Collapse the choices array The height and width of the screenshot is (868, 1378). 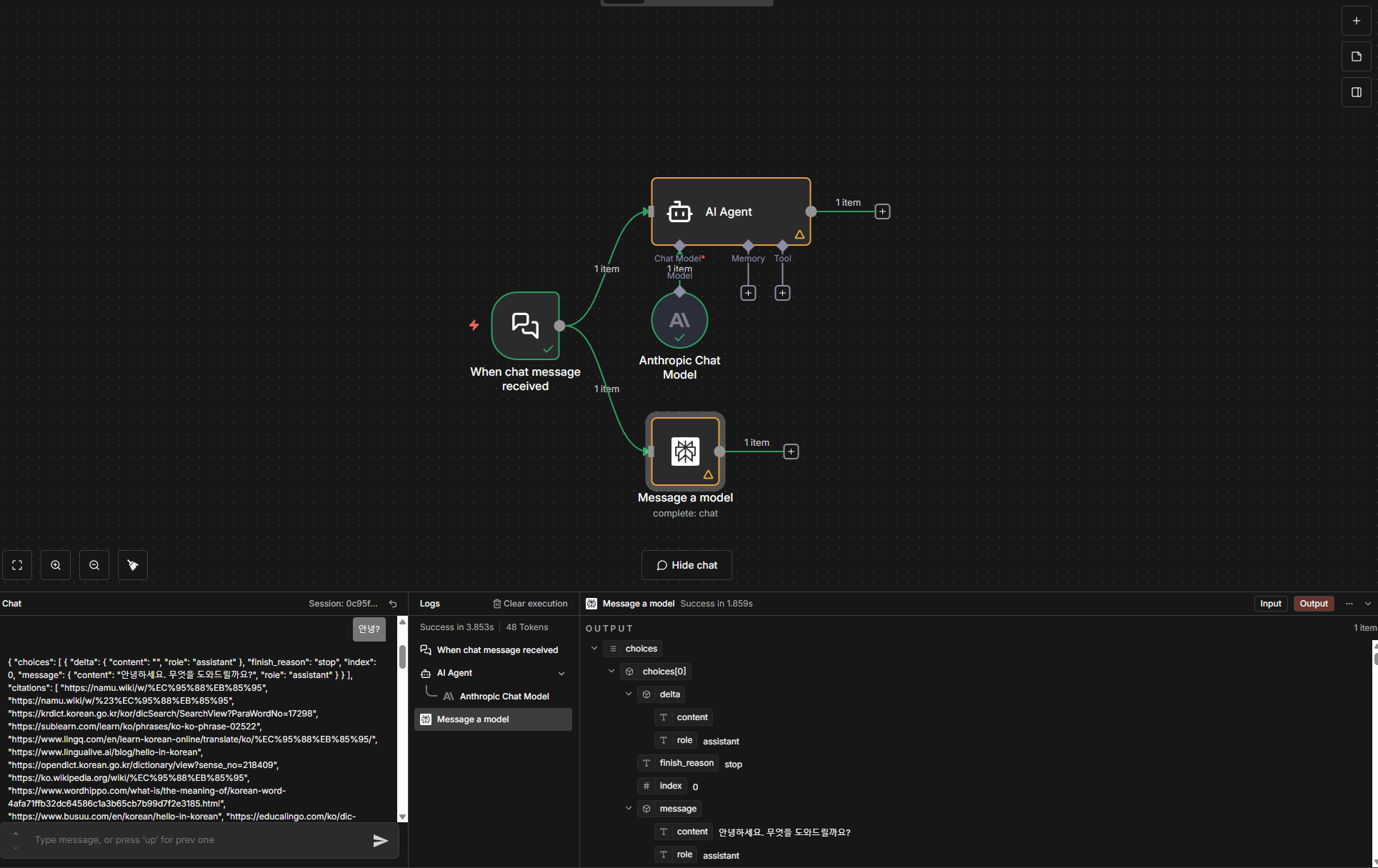(594, 649)
